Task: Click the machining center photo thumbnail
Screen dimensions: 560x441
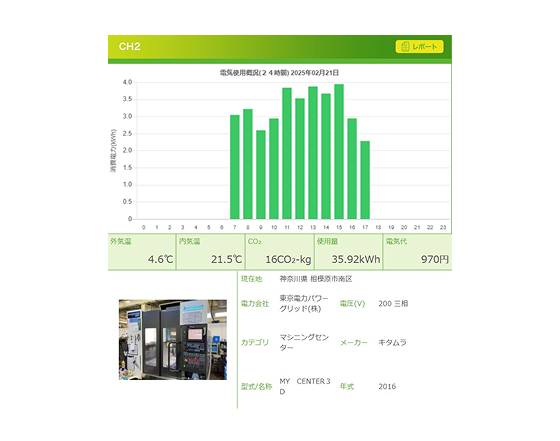Action: [x=173, y=340]
